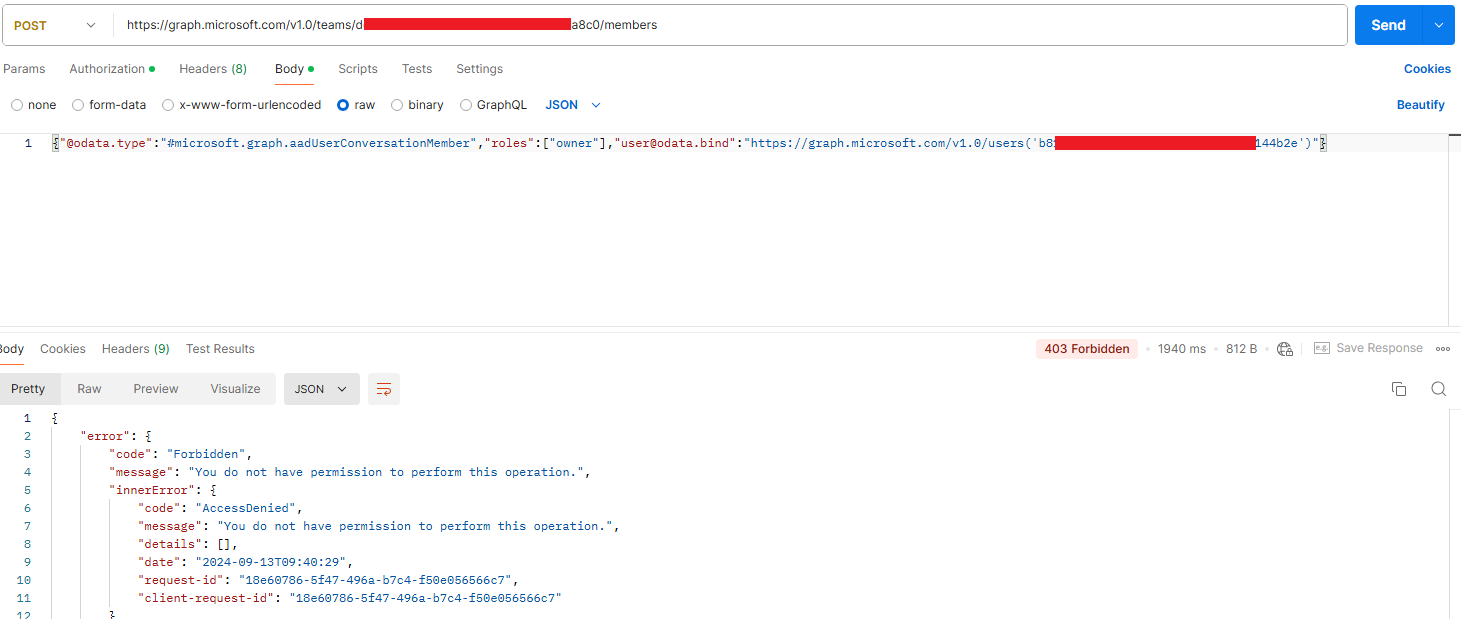Click the 403 Forbidden status badge

(1086, 349)
